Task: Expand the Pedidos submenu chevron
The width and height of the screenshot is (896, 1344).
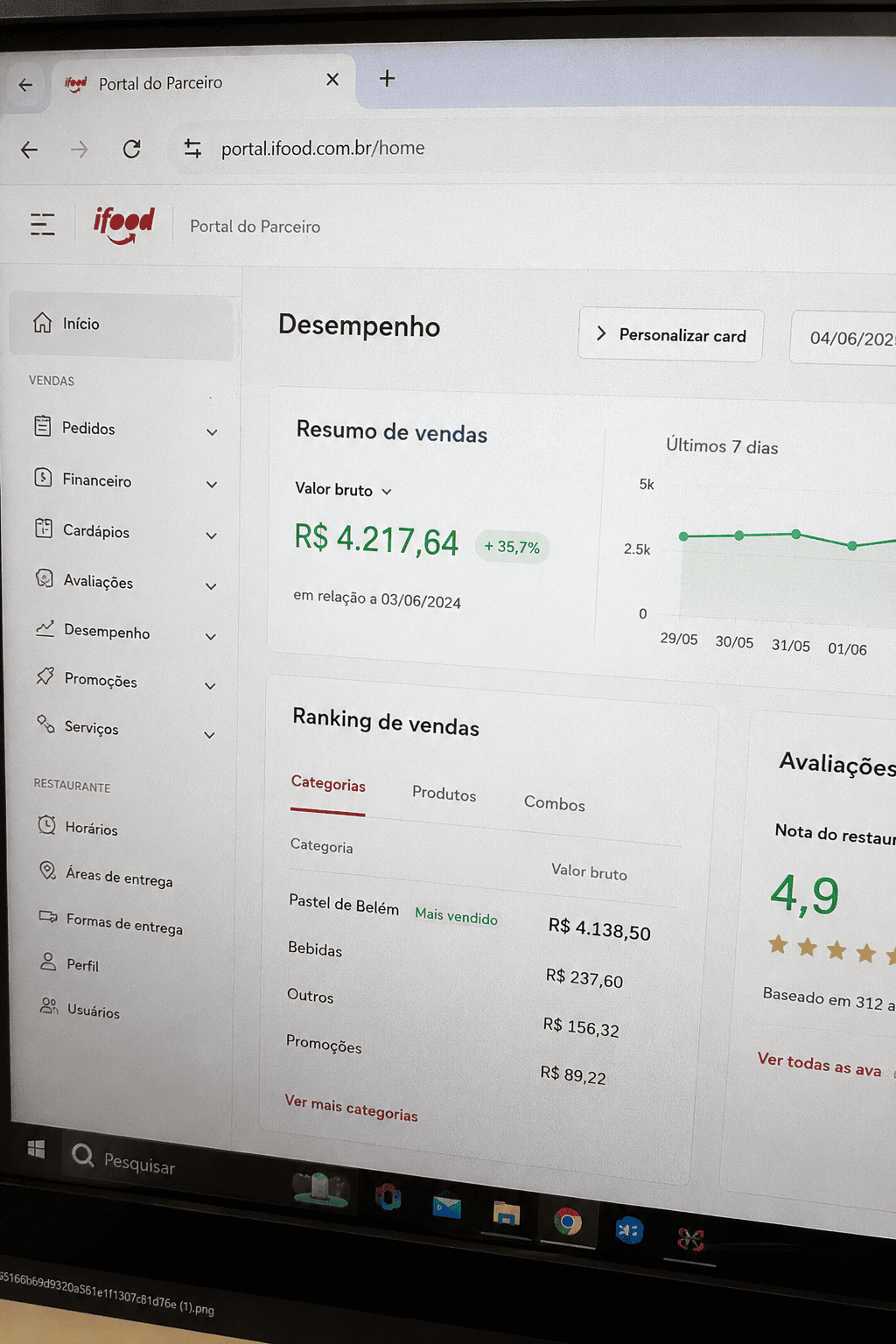Action: click(x=212, y=431)
